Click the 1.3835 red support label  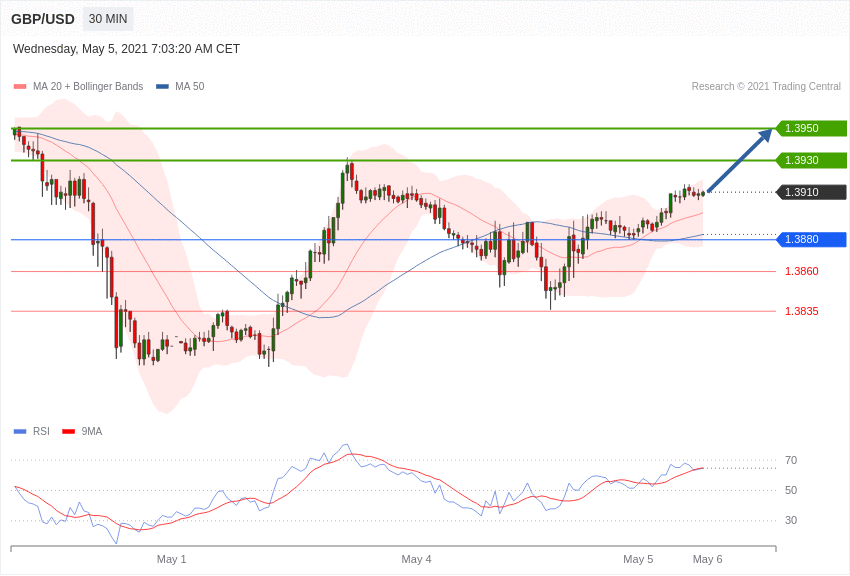[x=802, y=312]
